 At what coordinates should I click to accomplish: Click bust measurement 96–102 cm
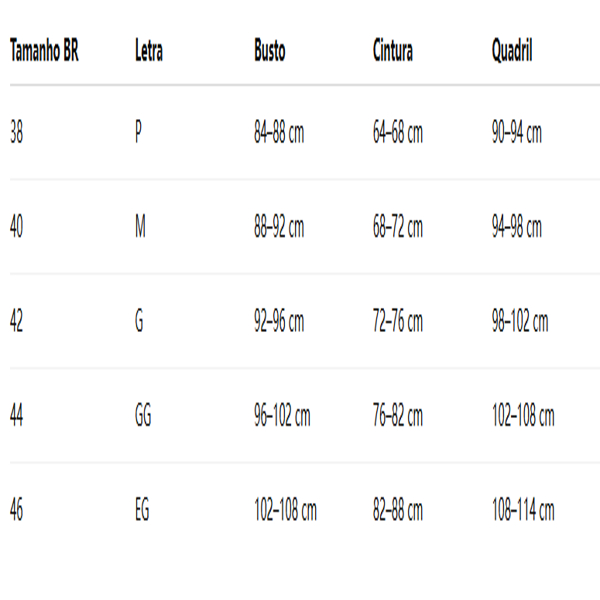[282, 416]
